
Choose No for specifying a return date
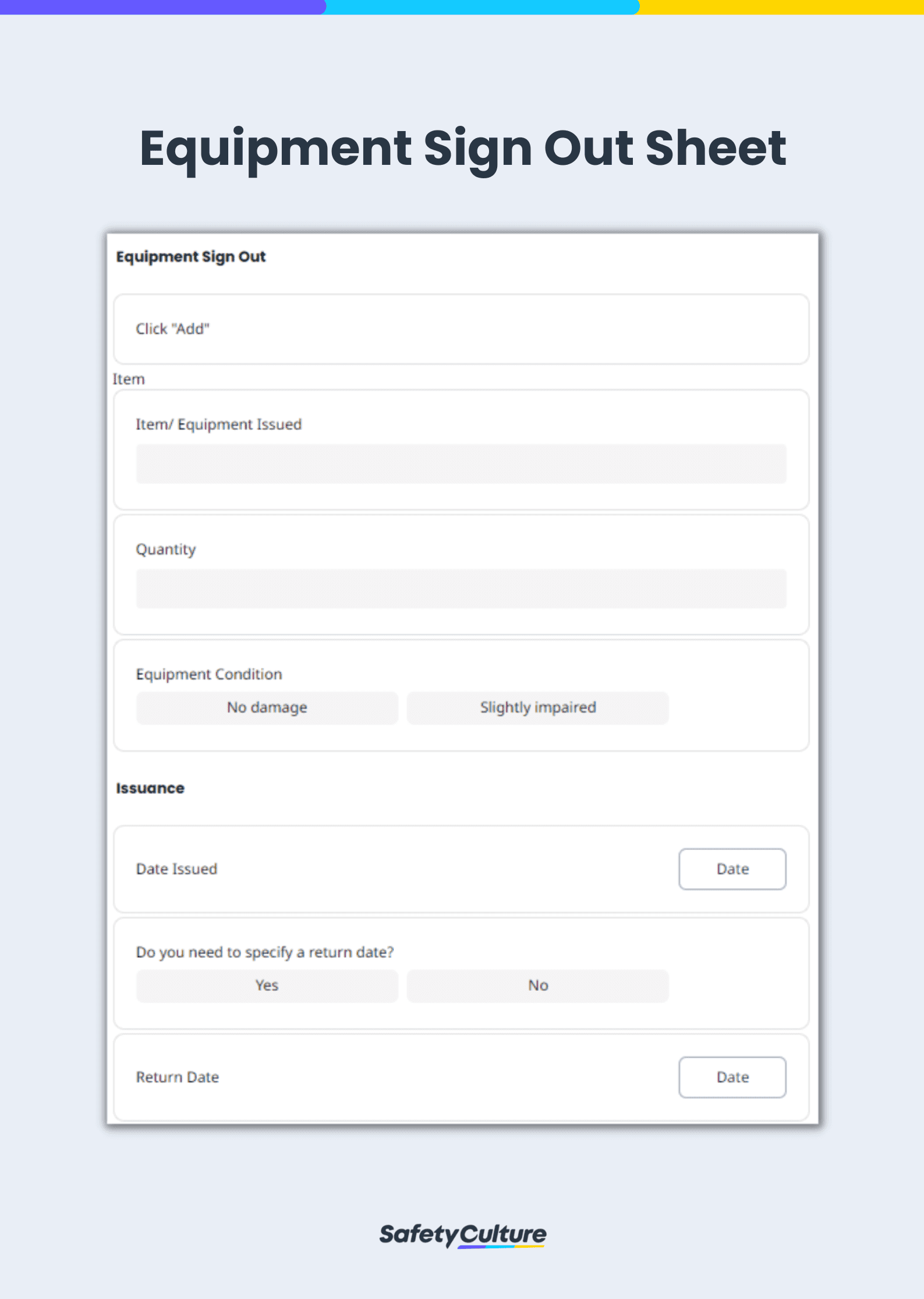(x=537, y=986)
